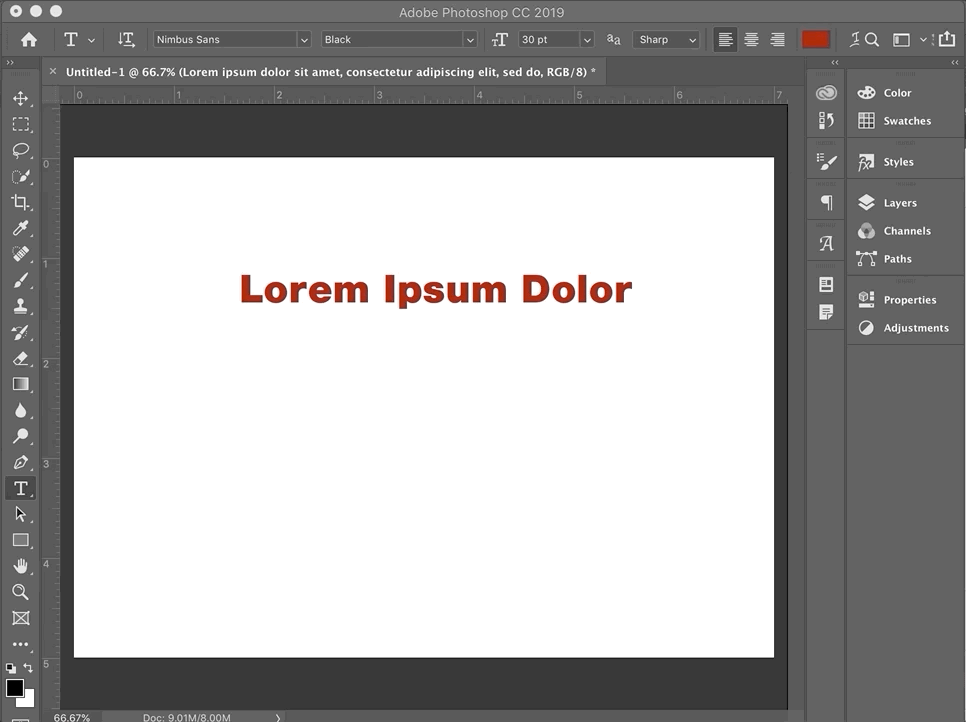The image size is (966, 722).
Task: Open the Notes panel icon
Action: pos(826,312)
